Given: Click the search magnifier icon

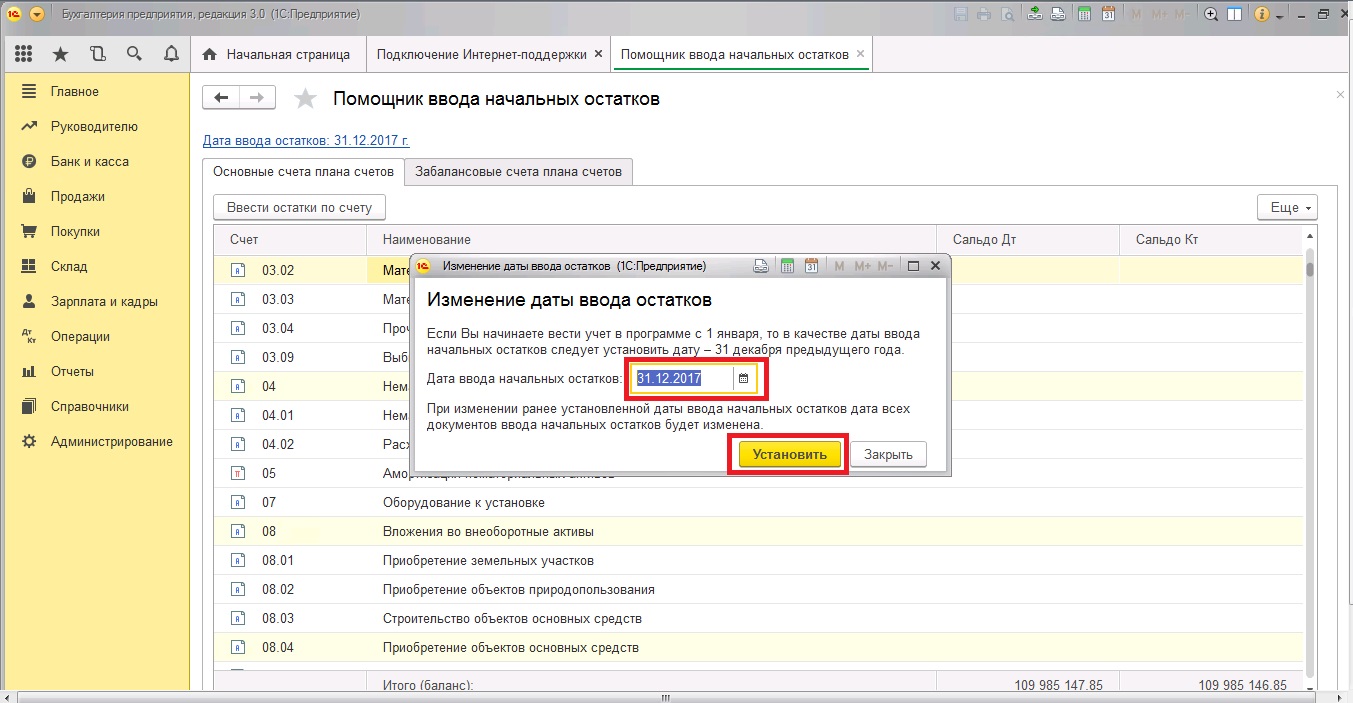Looking at the screenshot, I should click(134, 54).
